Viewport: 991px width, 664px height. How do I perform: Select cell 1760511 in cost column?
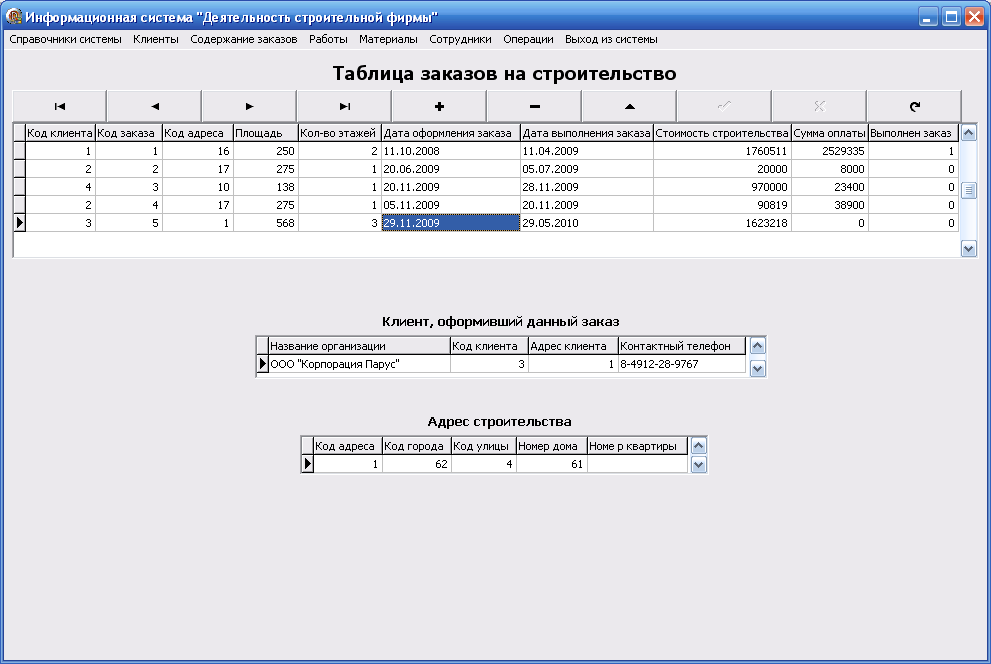click(x=722, y=151)
